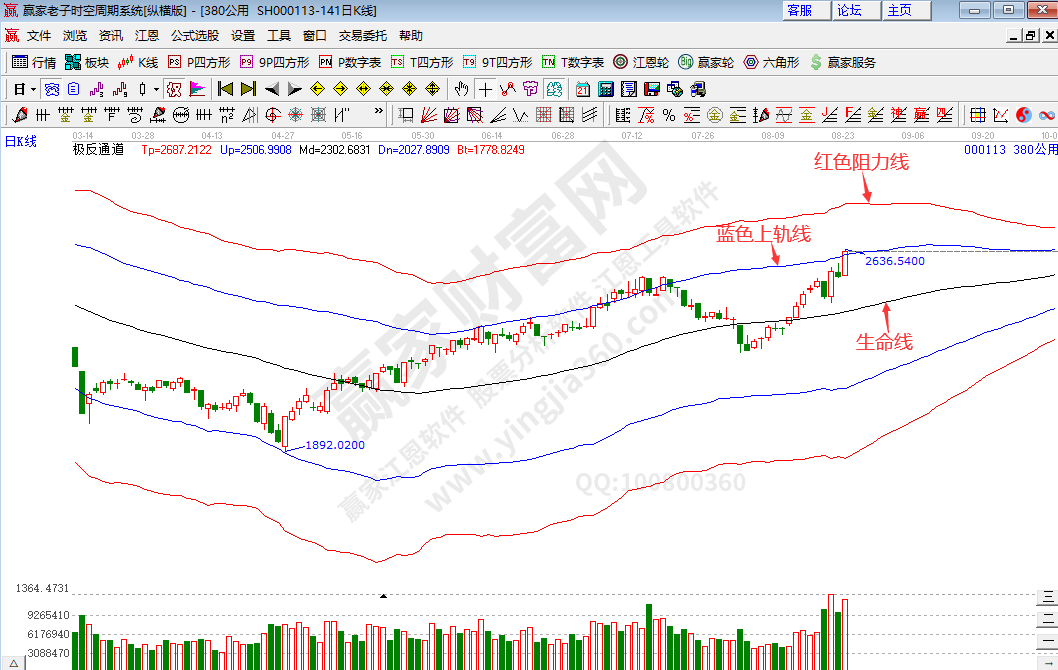Click the 行情 market quotes toolbar item
1058x670 pixels.
click(34, 62)
